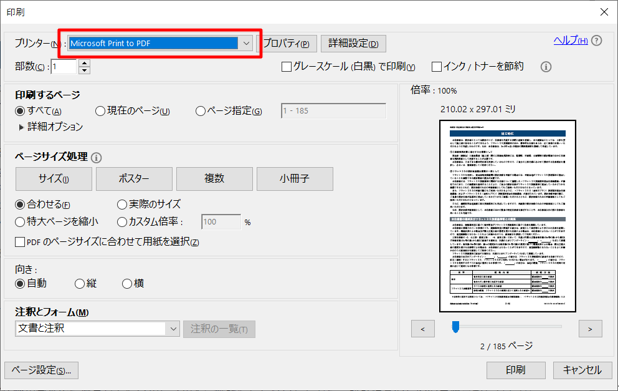Click the 部数 copies input field
619x391 pixels.
click(x=64, y=67)
